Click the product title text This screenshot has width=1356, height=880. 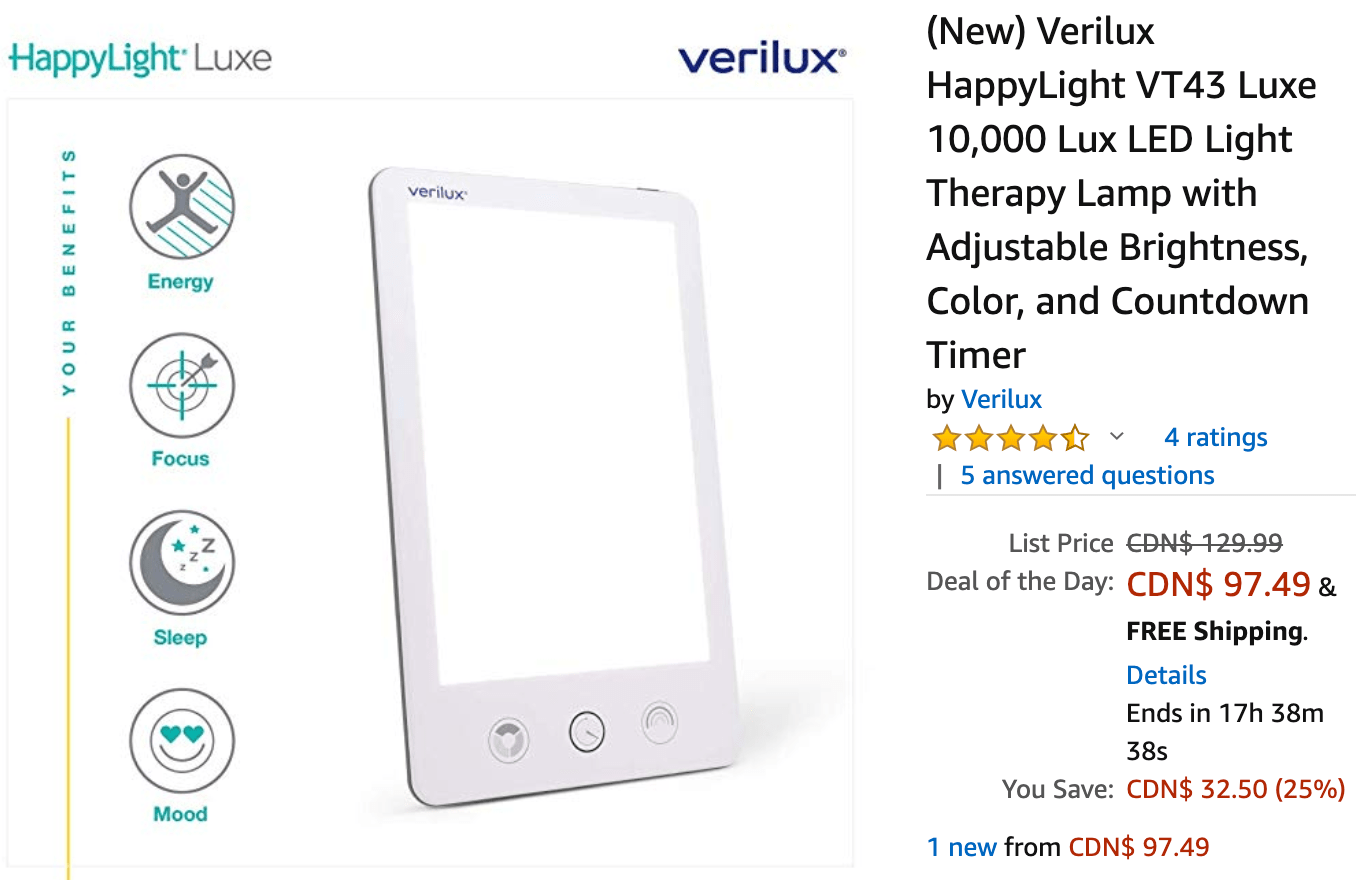(1121, 193)
